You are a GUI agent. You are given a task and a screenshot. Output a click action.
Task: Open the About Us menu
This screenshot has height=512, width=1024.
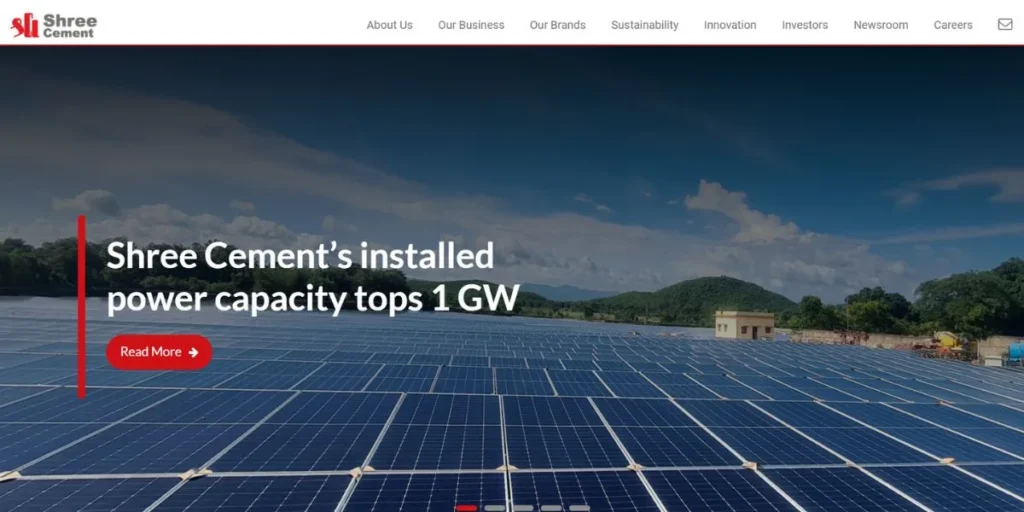389,25
